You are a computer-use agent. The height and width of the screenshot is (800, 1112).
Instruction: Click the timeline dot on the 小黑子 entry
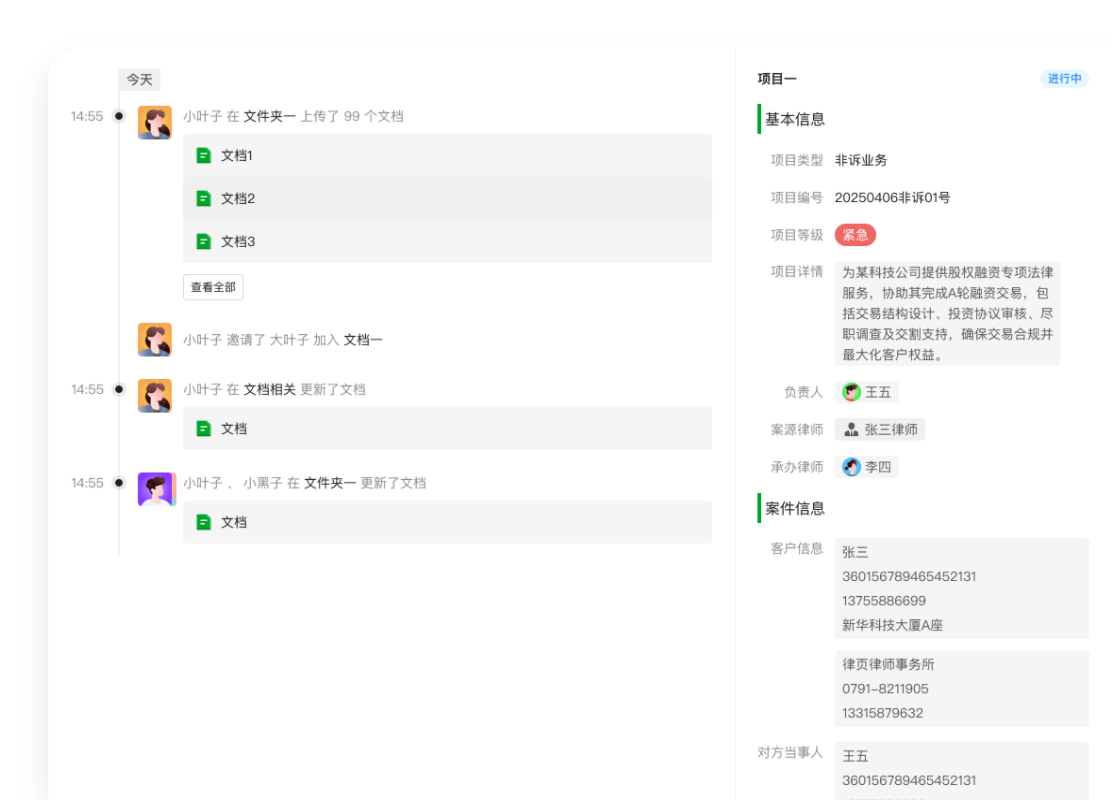[x=119, y=483]
